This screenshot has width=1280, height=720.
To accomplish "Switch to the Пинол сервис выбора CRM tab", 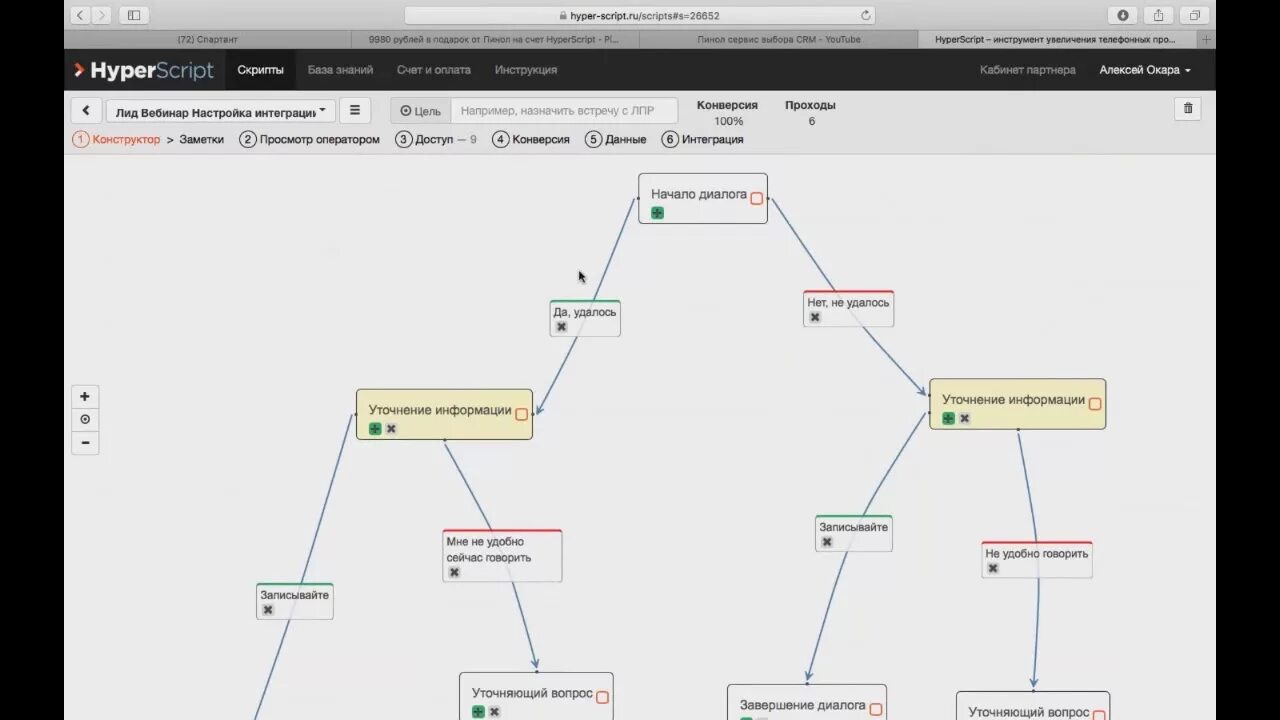I will click(x=778, y=39).
